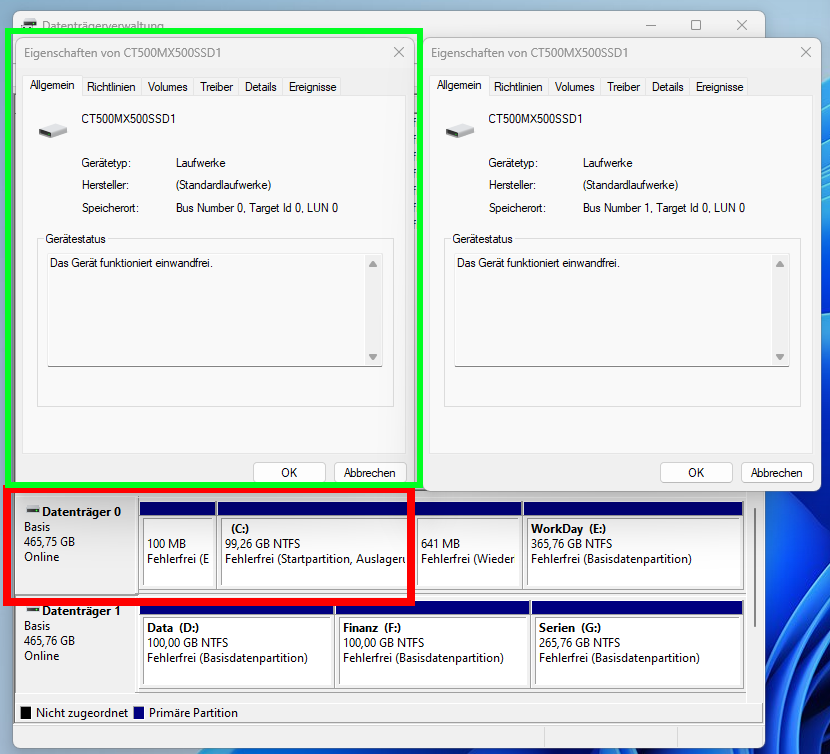Image resolution: width=830 pixels, height=754 pixels.
Task: Click Abbrechen in left properties dialog
Action: coord(369,472)
